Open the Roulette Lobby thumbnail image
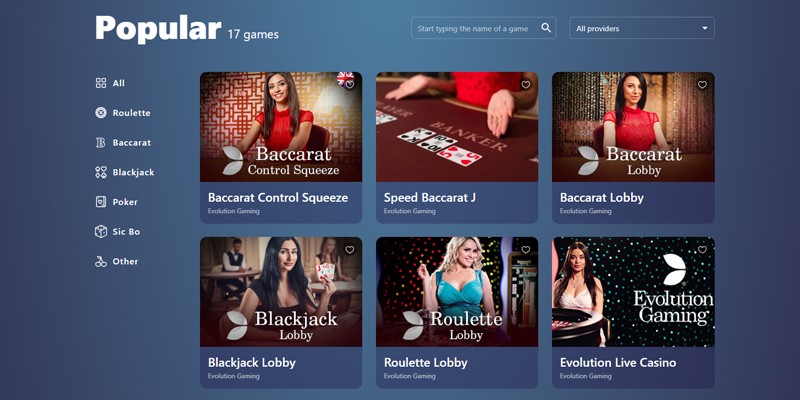 point(457,292)
